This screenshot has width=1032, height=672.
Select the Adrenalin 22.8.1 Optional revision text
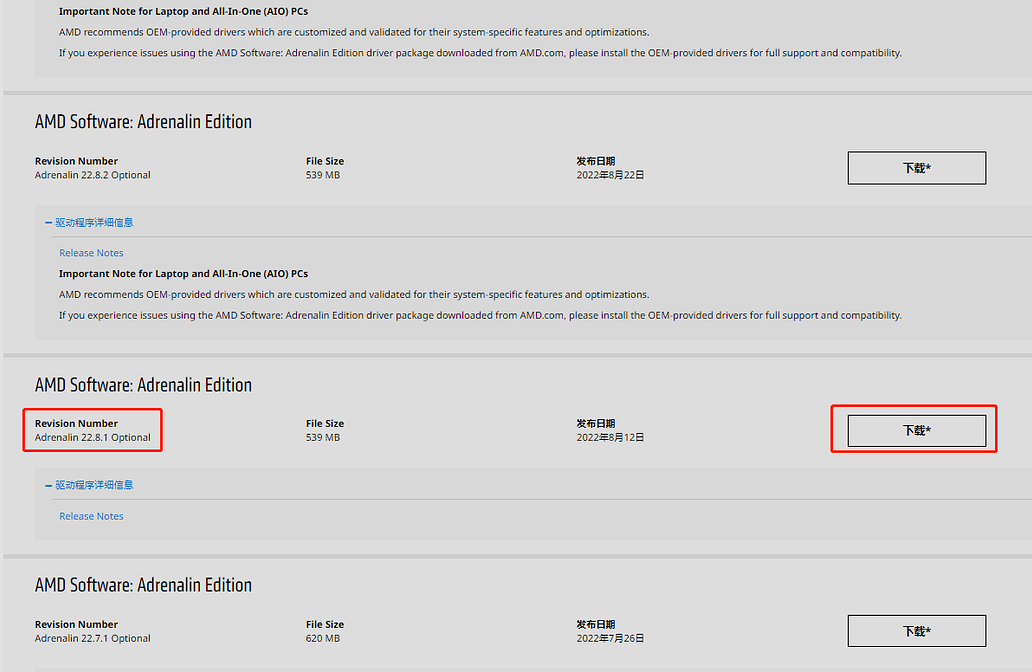click(x=92, y=438)
